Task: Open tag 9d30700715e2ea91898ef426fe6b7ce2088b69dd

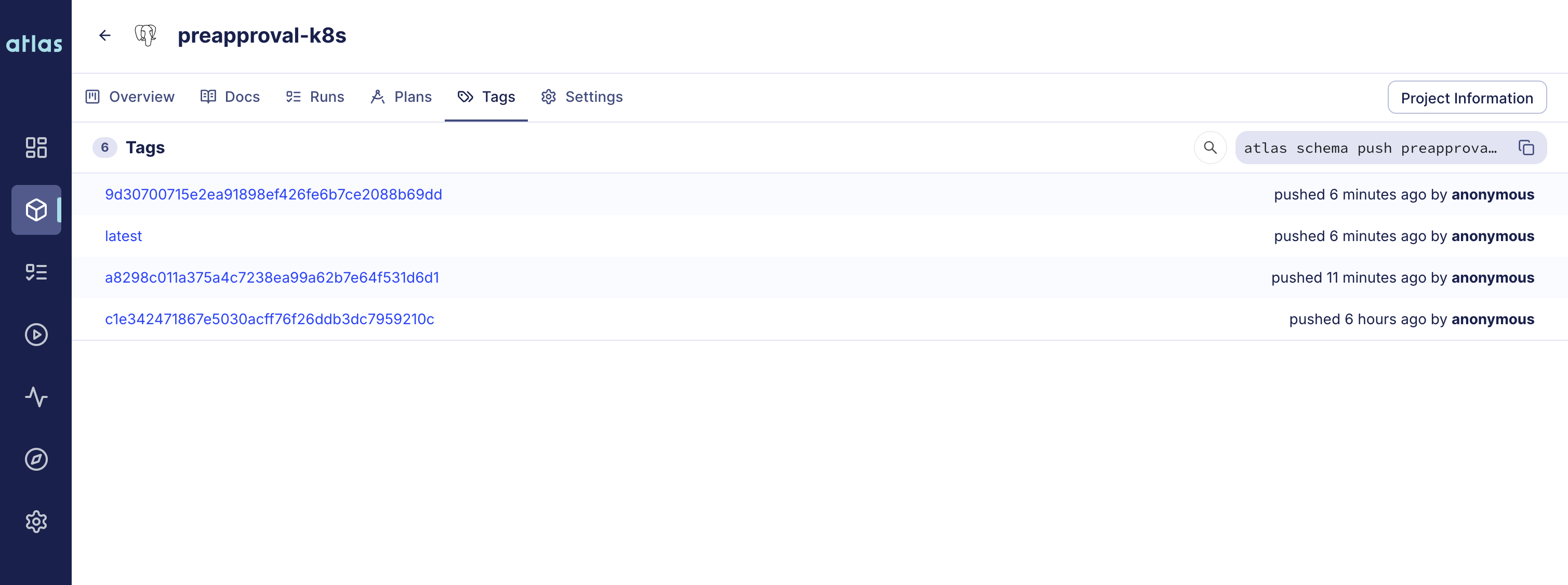Action: (x=273, y=194)
